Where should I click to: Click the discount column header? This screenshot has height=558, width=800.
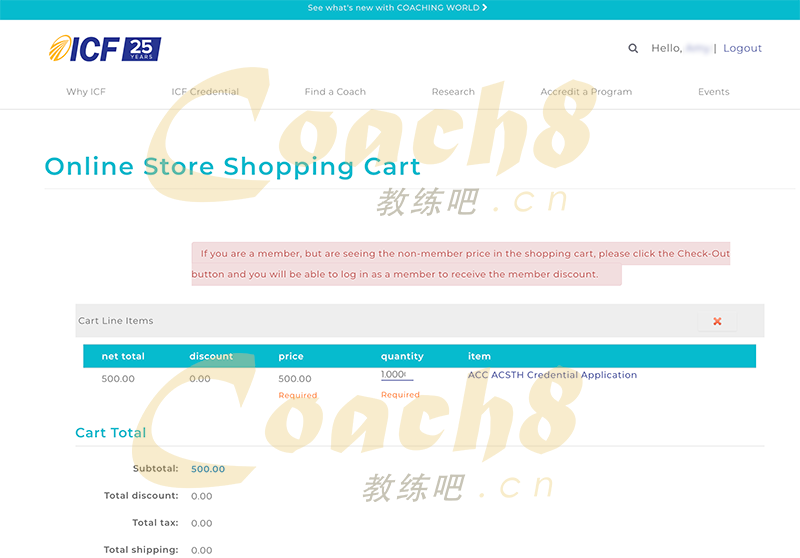(211, 356)
